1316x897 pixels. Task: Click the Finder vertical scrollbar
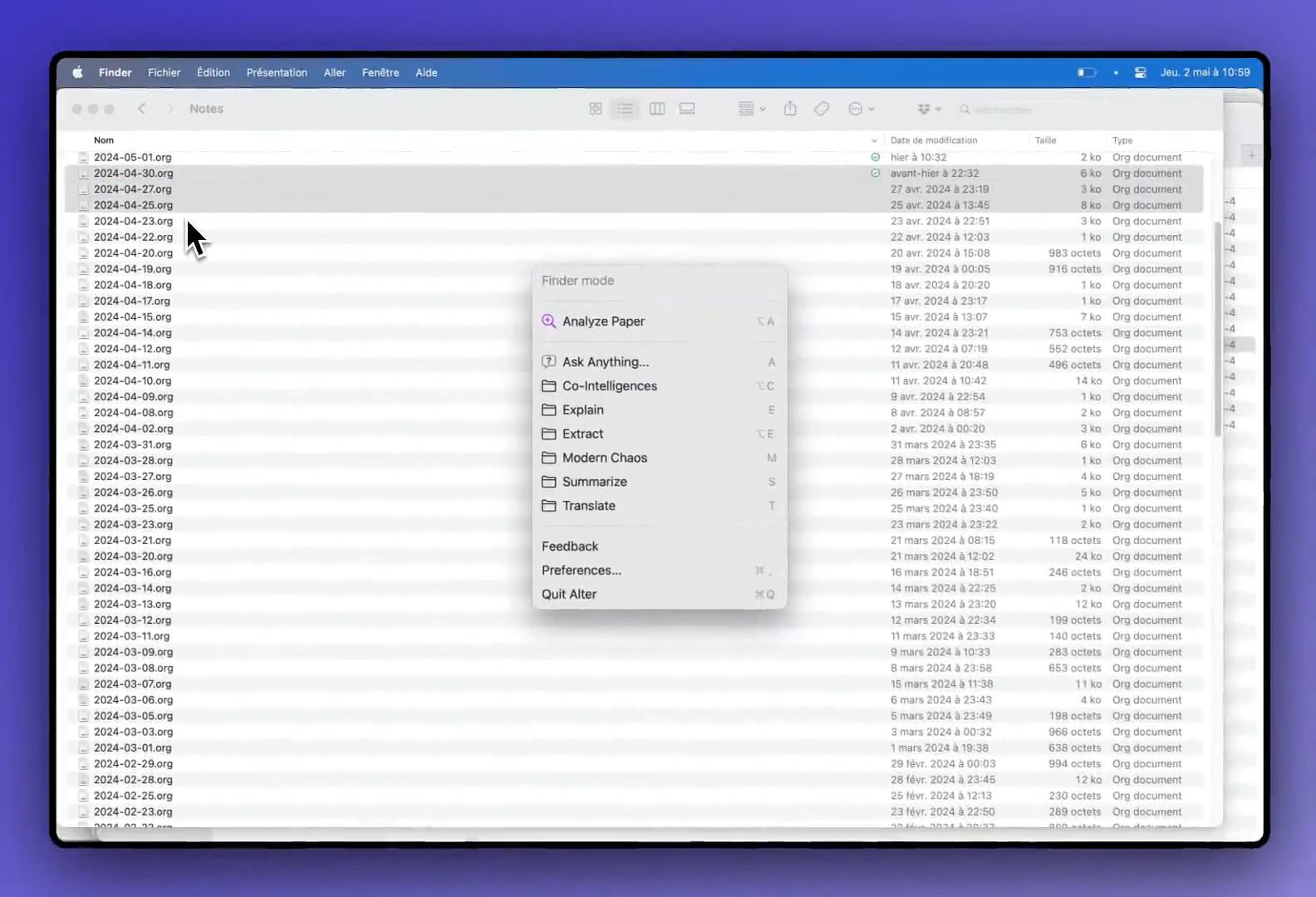click(x=1218, y=329)
